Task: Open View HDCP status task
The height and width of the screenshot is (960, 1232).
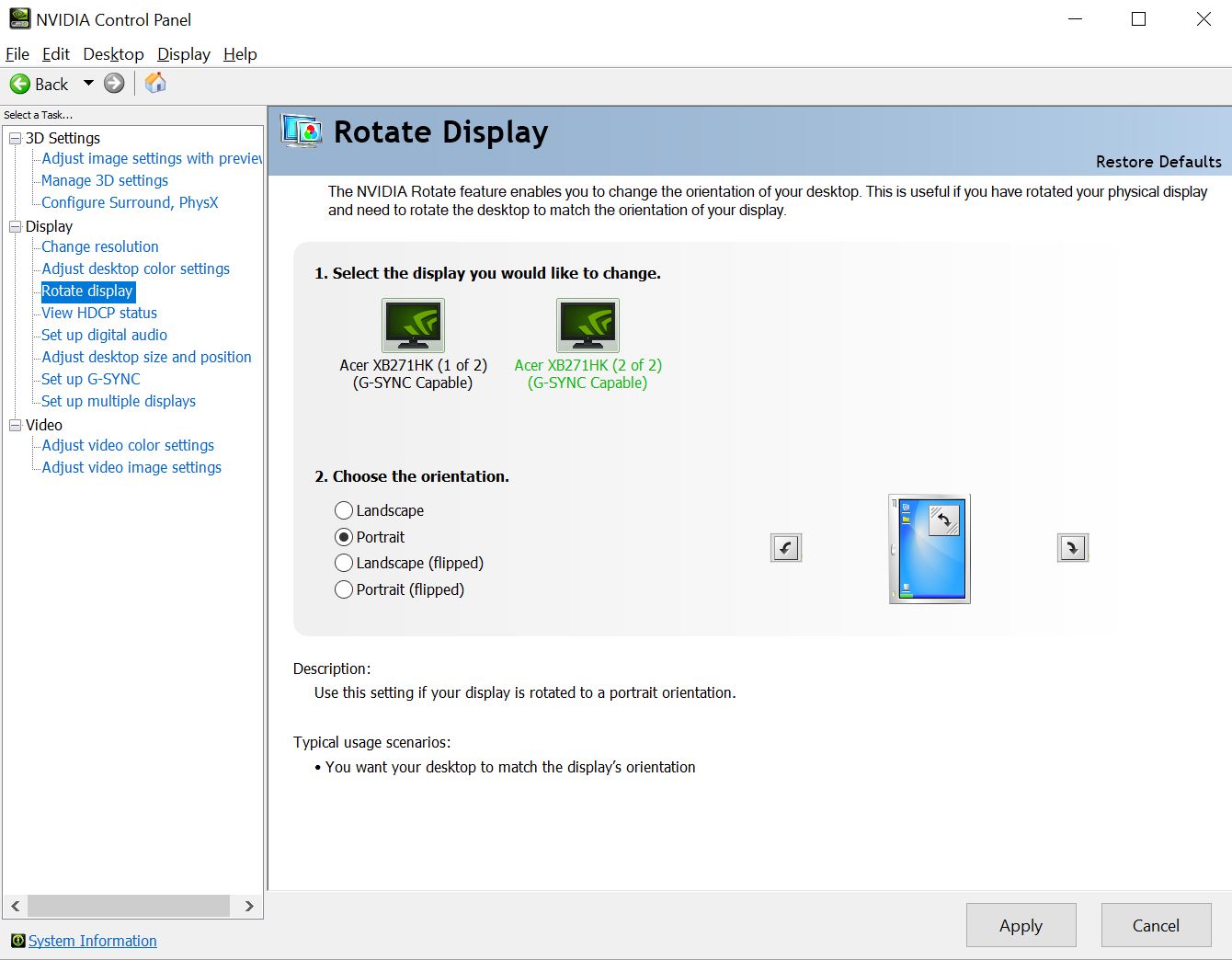Action: coord(99,313)
